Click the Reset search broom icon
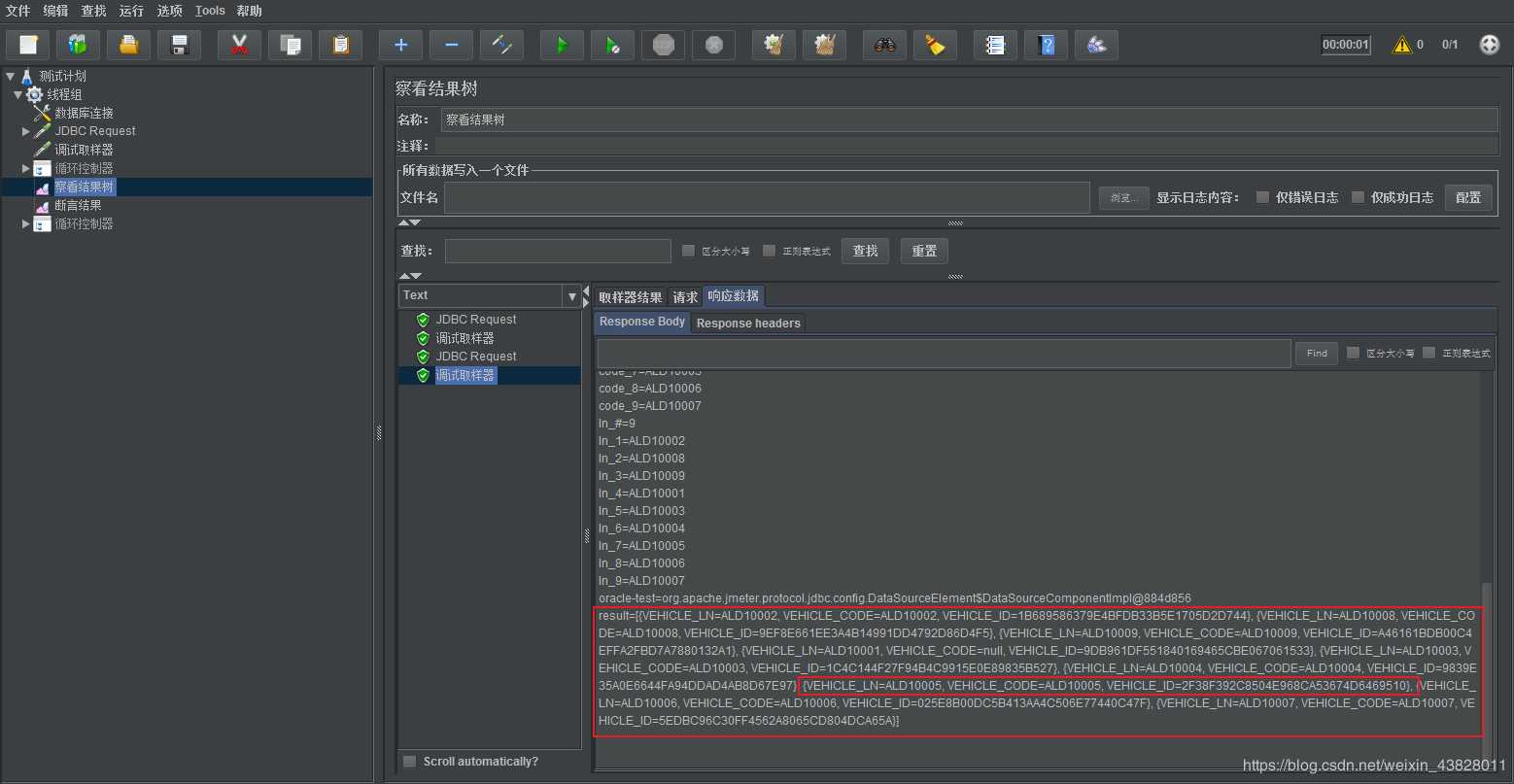 (x=935, y=45)
